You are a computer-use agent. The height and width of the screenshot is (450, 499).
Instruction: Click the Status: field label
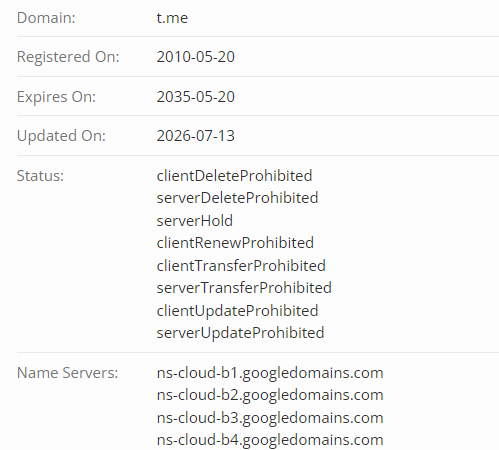pos(40,176)
